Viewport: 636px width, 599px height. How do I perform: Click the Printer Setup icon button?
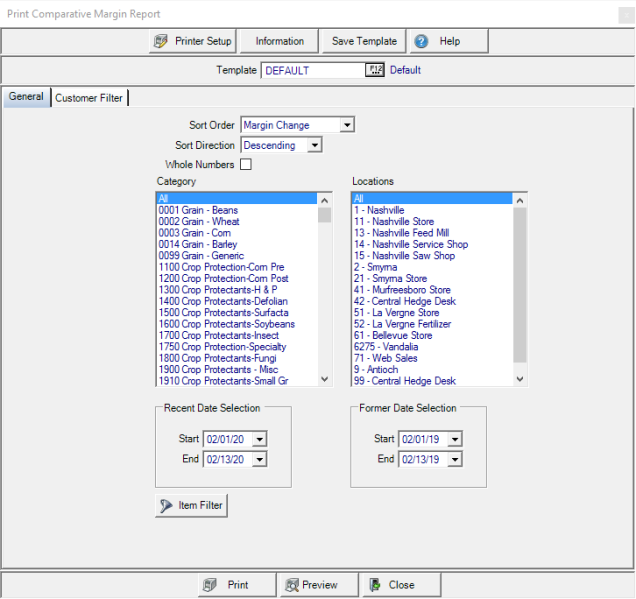161,41
